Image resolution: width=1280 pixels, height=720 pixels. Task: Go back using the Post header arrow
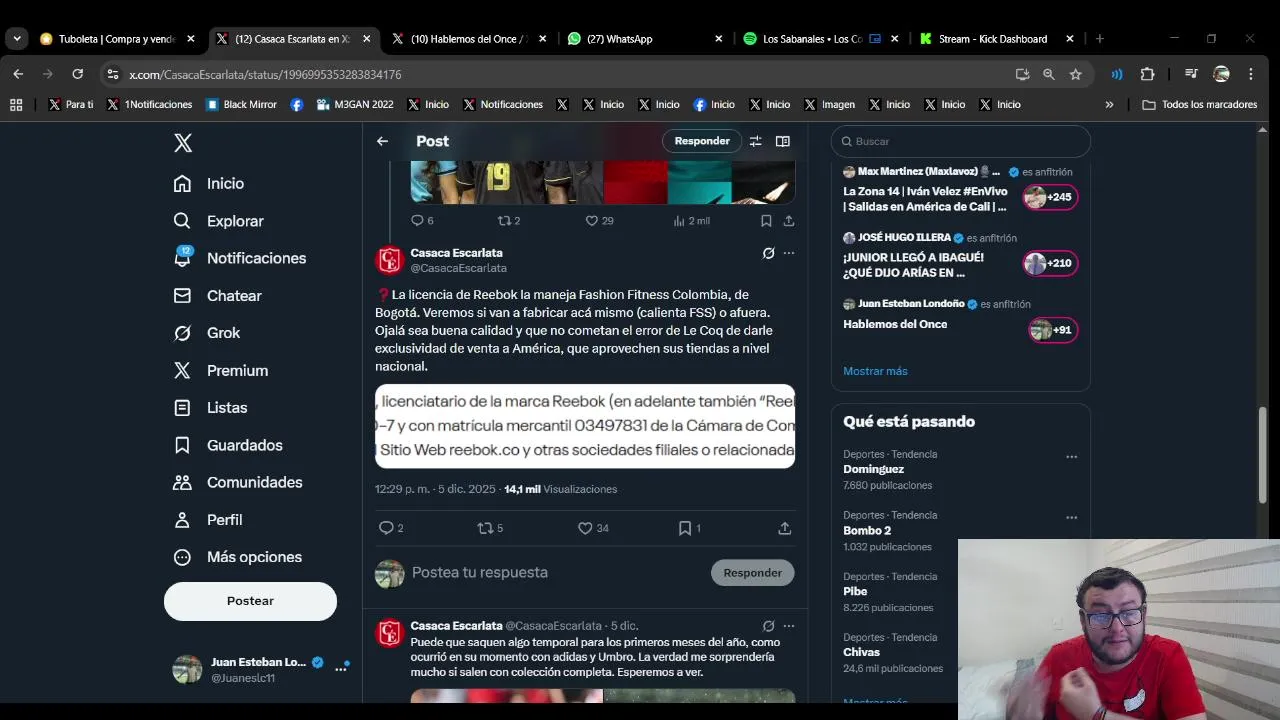point(382,141)
